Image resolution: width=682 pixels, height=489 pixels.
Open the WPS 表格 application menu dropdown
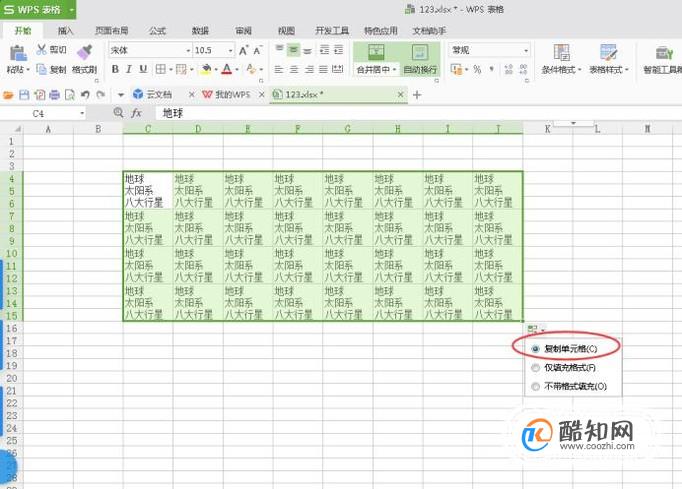71,9
